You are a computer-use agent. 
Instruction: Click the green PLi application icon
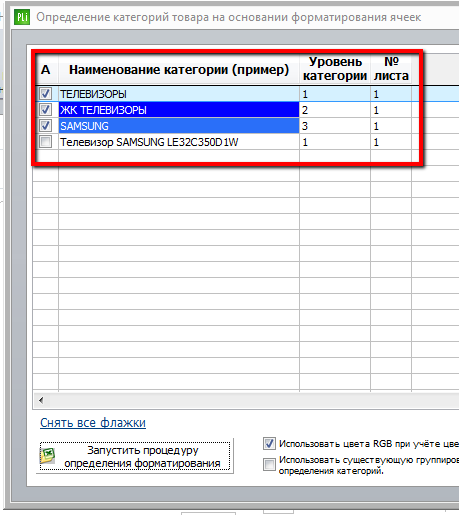click(x=22, y=17)
